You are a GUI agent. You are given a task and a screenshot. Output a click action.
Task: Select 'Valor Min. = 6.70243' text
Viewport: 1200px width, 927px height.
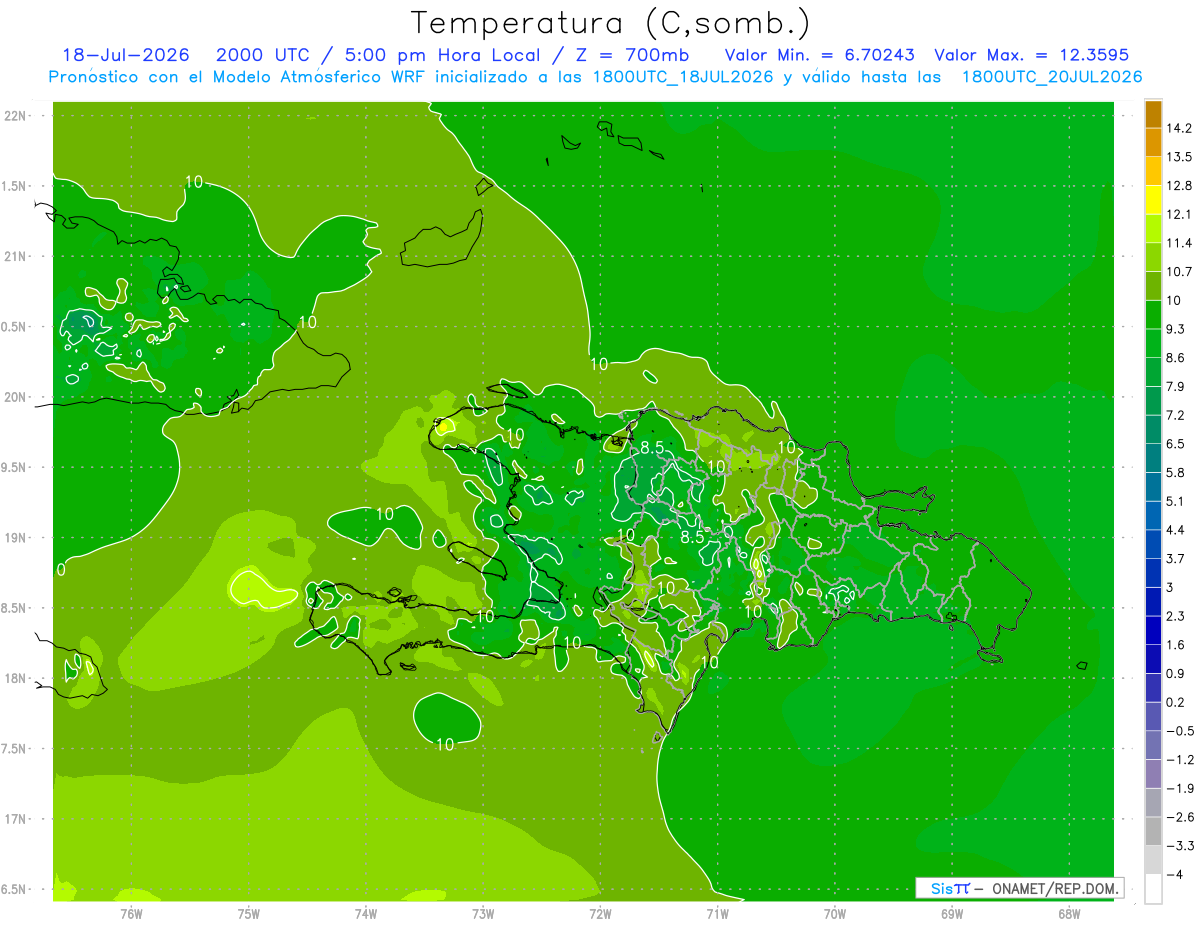pyautogui.click(x=818, y=55)
